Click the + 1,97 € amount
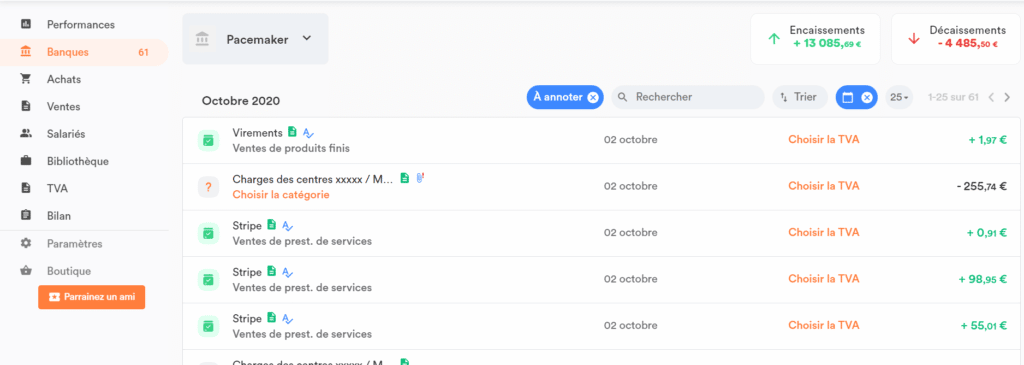The width and height of the screenshot is (1024, 365). [x=988, y=140]
